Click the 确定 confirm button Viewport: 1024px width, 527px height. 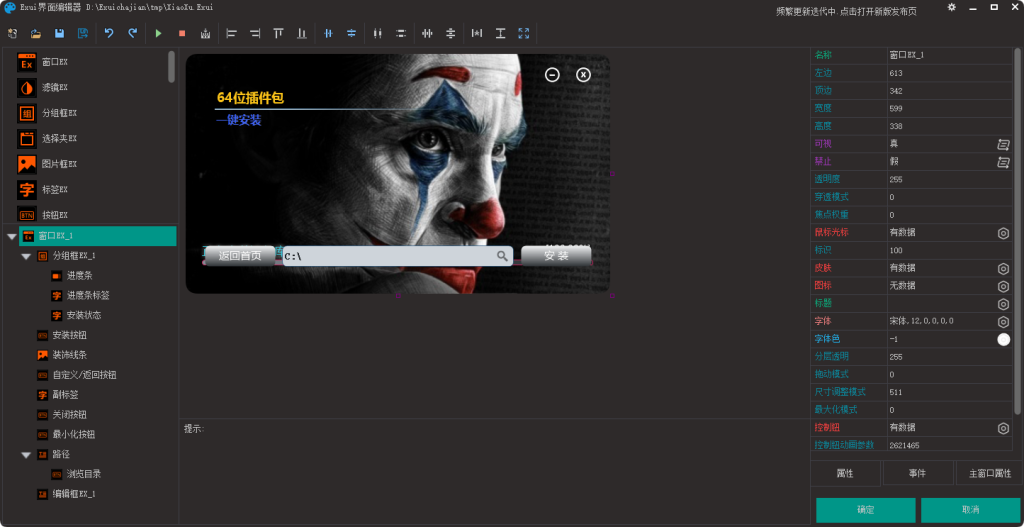pos(865,510)
